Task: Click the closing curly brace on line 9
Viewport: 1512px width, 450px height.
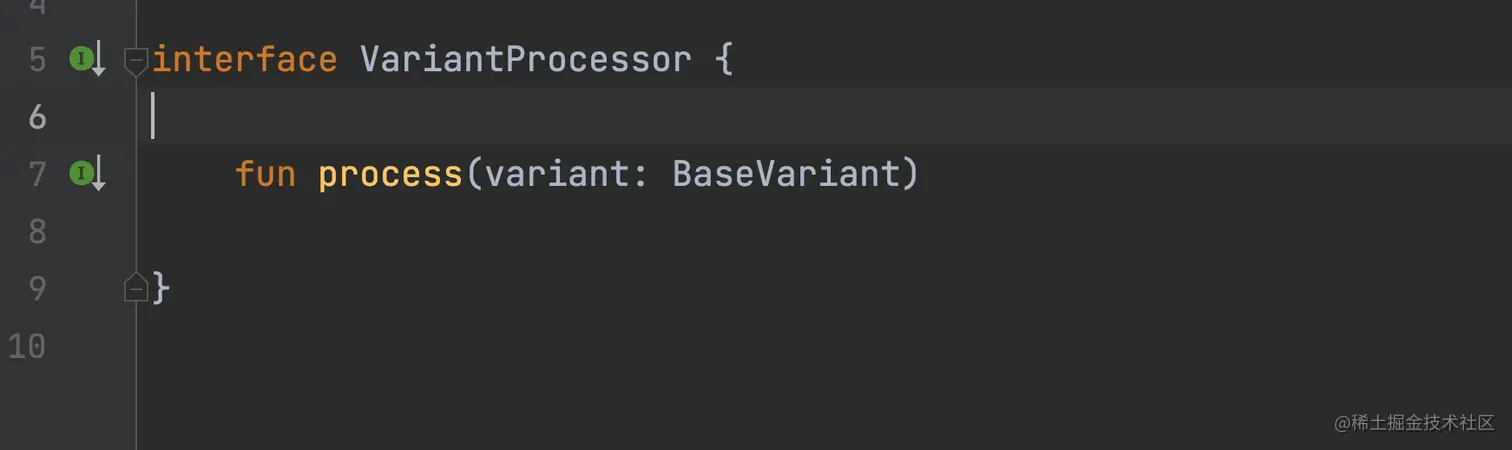Action: point(161,289)
